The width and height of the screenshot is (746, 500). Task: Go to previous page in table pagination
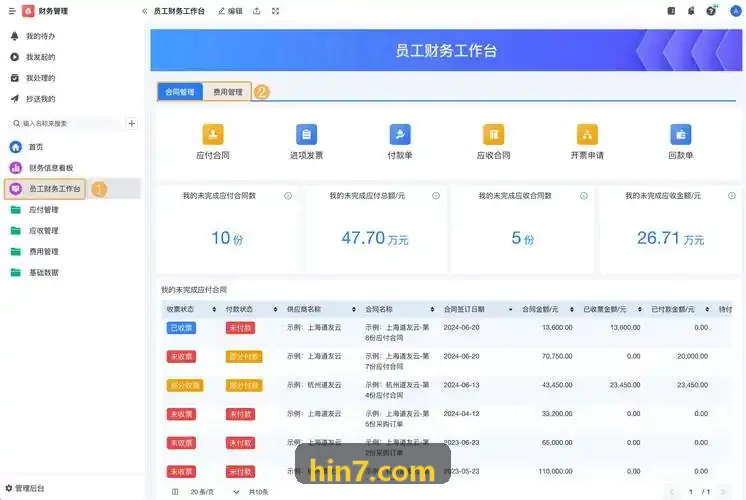point(672,492)
